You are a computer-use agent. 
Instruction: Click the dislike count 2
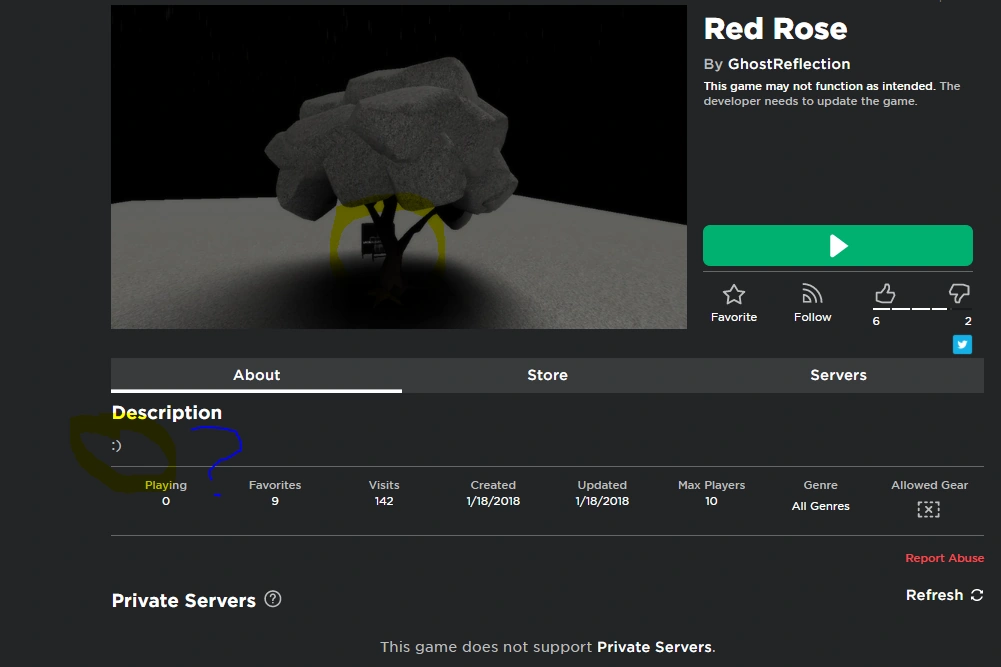(x=968, y=321)
